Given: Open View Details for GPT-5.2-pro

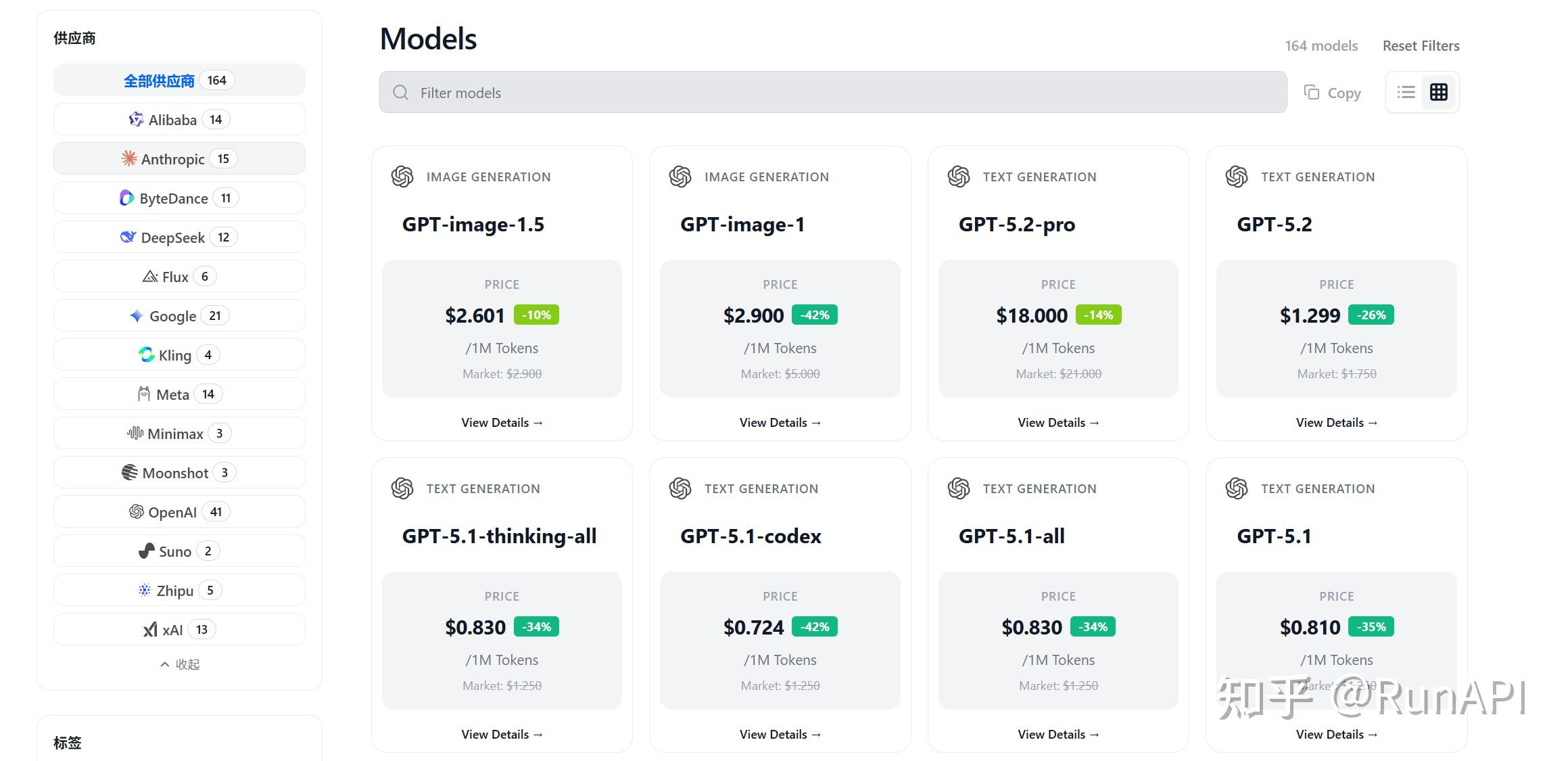Looking at the screenshot, I should click(x=1059, y=423).
